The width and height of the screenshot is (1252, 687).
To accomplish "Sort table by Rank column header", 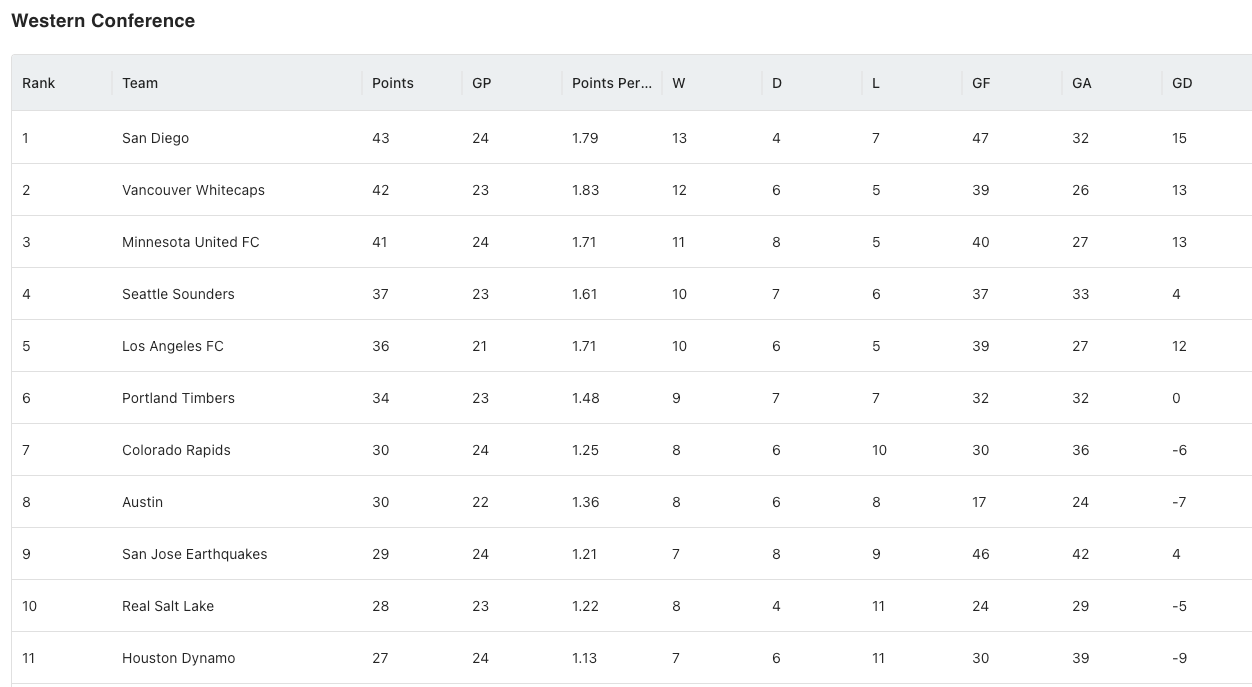I will point(39,83).
